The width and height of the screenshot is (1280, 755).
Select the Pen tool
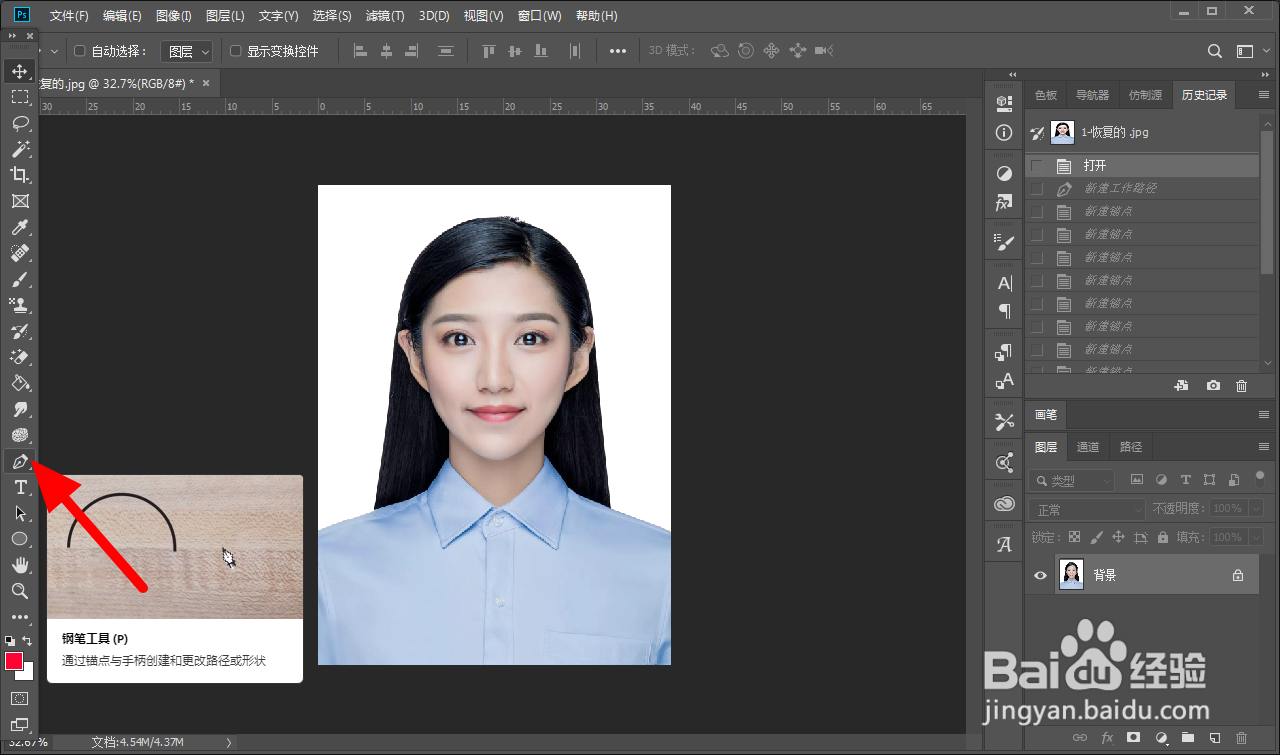click(19, 462)
